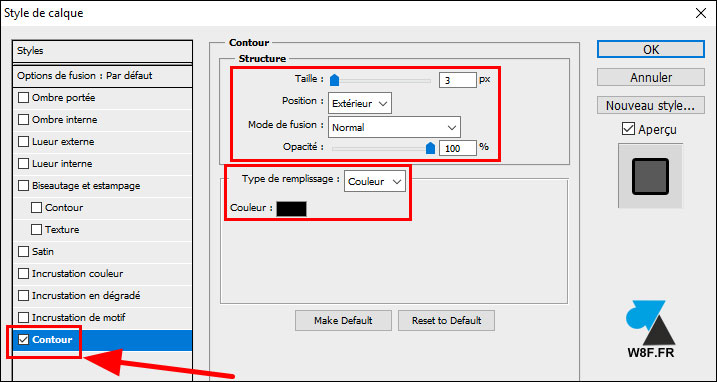Screen dimensions: 717x382
Task: Enable the Ombre portée checkbox
Action: (23, 98)
